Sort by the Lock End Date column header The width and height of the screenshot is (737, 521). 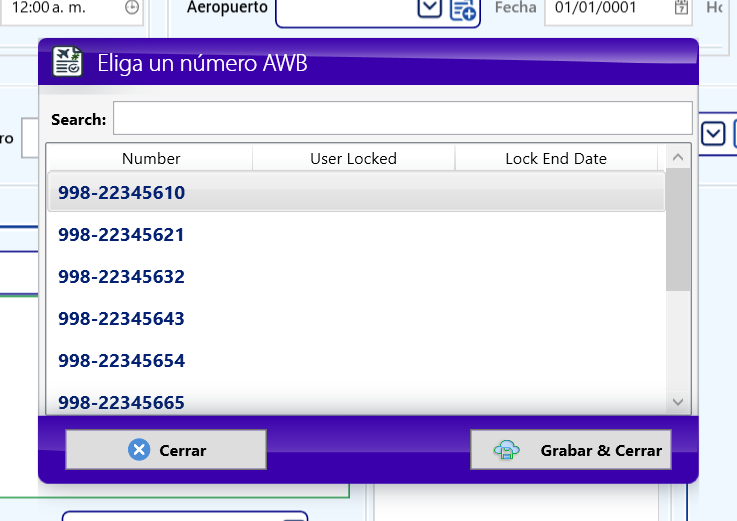[x=556, y=158]
